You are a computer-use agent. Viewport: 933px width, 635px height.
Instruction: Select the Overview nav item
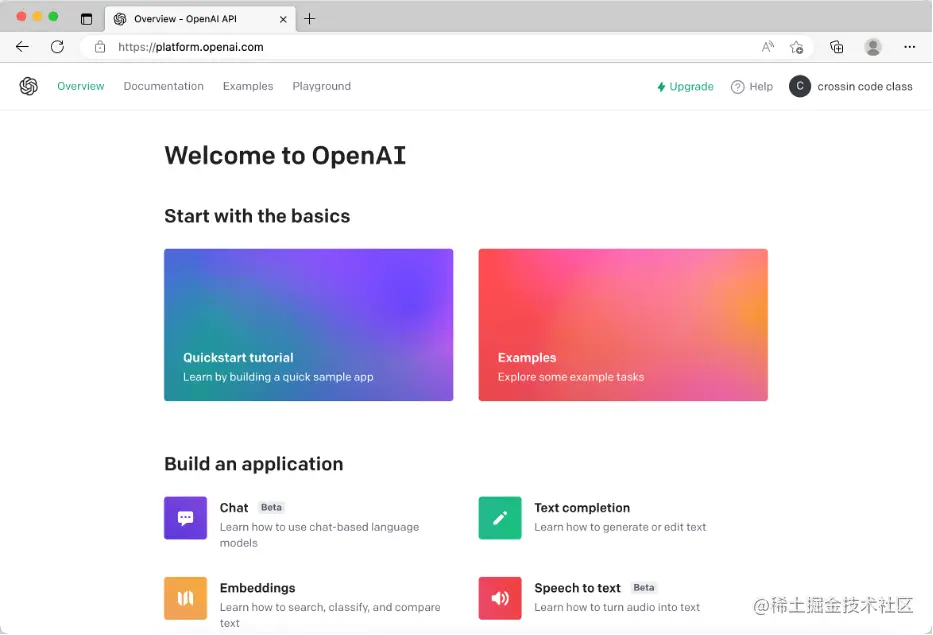[81, 86]
